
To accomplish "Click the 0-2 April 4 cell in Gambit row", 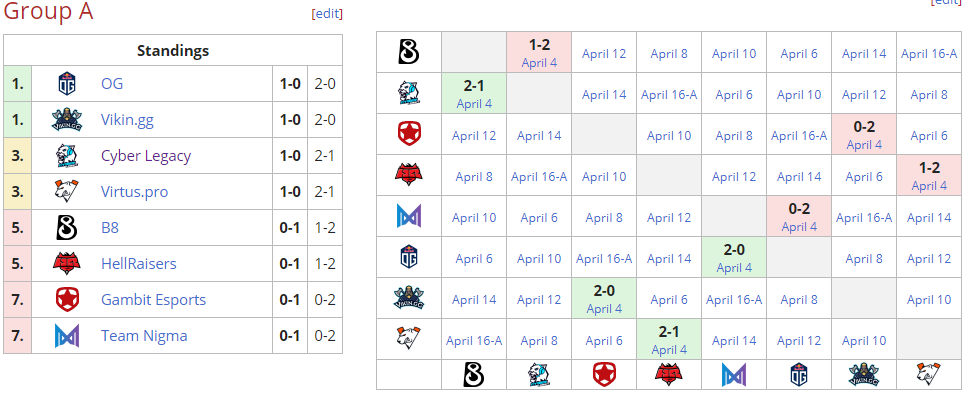I will (864, 134).
